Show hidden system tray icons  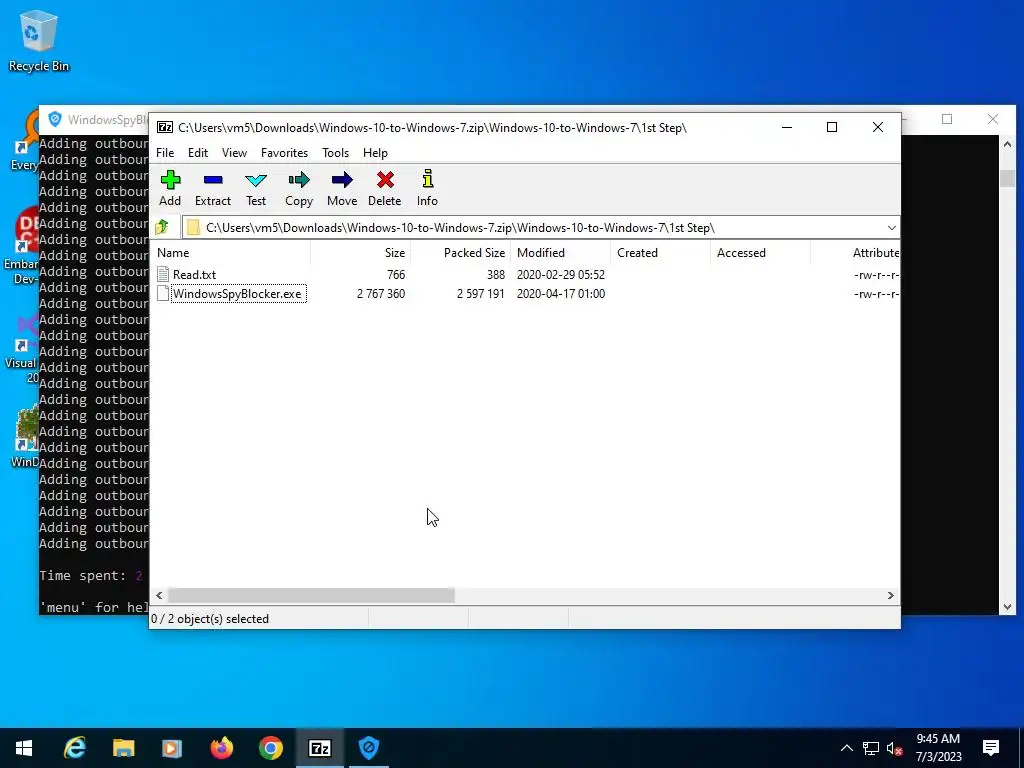point(846,748)
